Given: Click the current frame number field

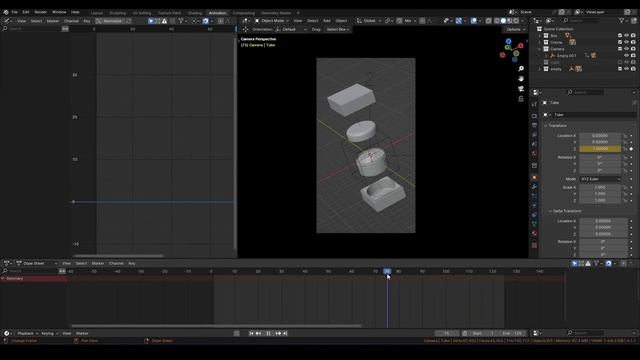Looking at the screenshot, I should (x=447, y=333).
